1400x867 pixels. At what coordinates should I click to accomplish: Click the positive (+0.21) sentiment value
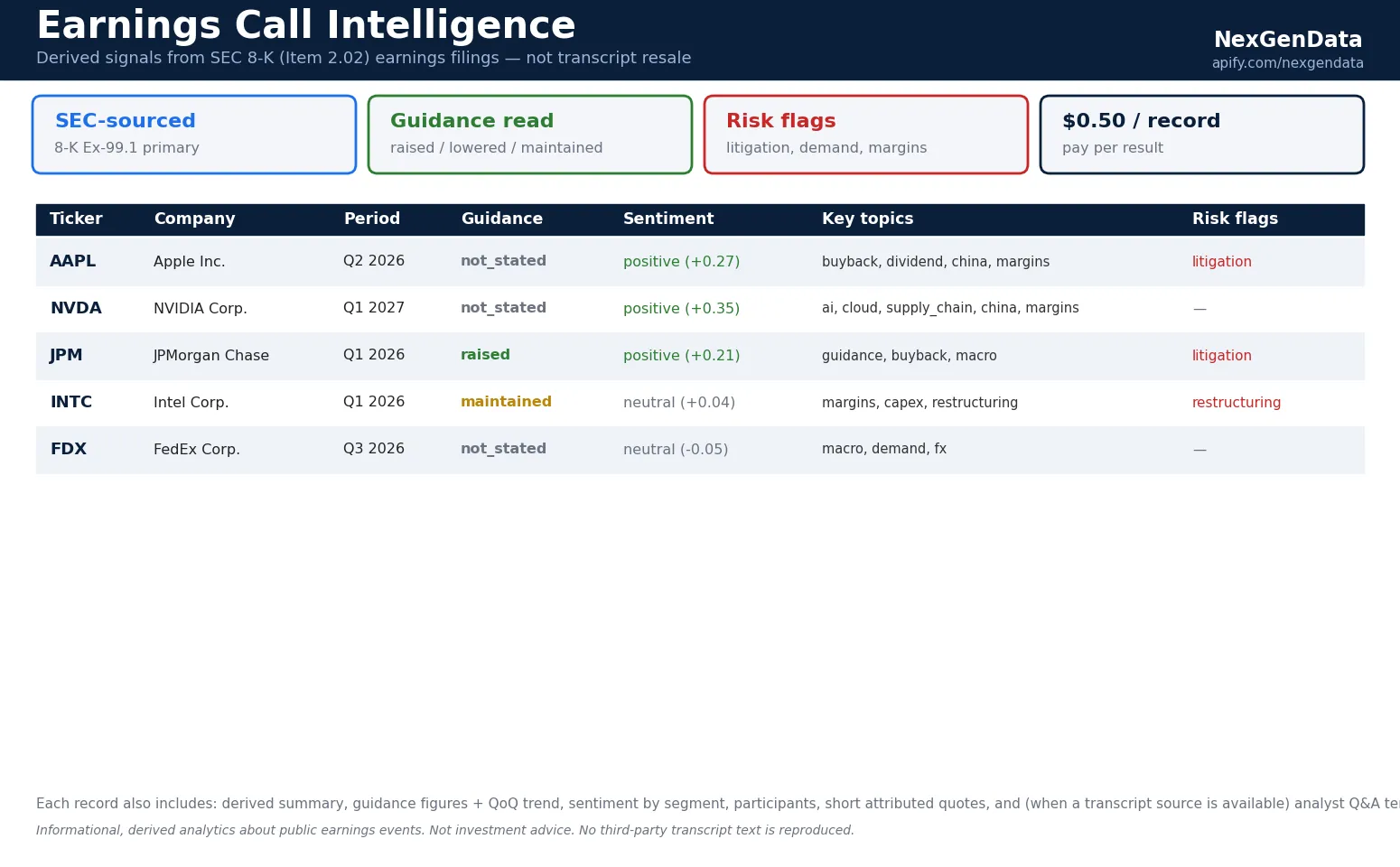[x=681, y=355]
